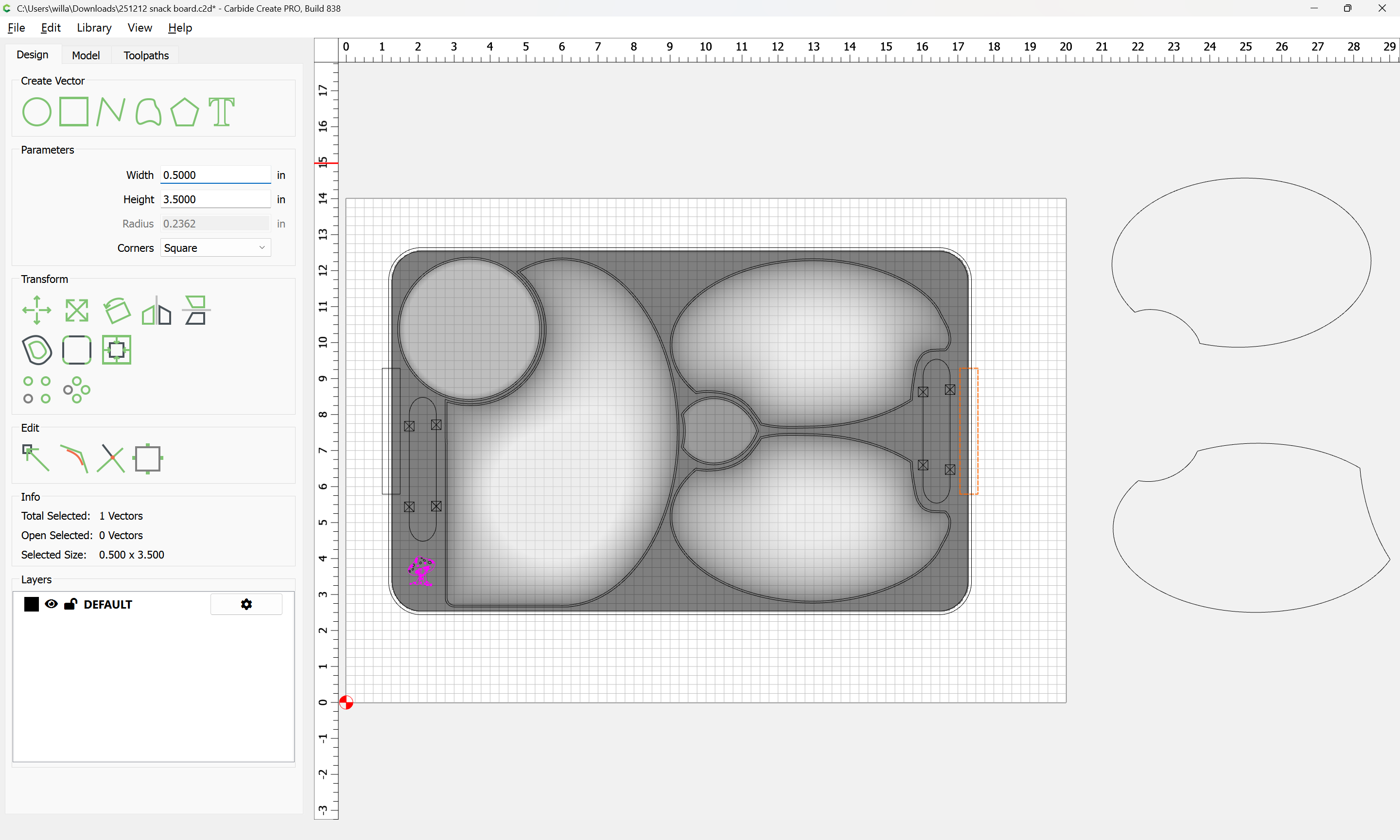Viewport: 1400px width, 840px height.
Task: Select the Create Rectangle tool
Action: [x=74, y=111]
